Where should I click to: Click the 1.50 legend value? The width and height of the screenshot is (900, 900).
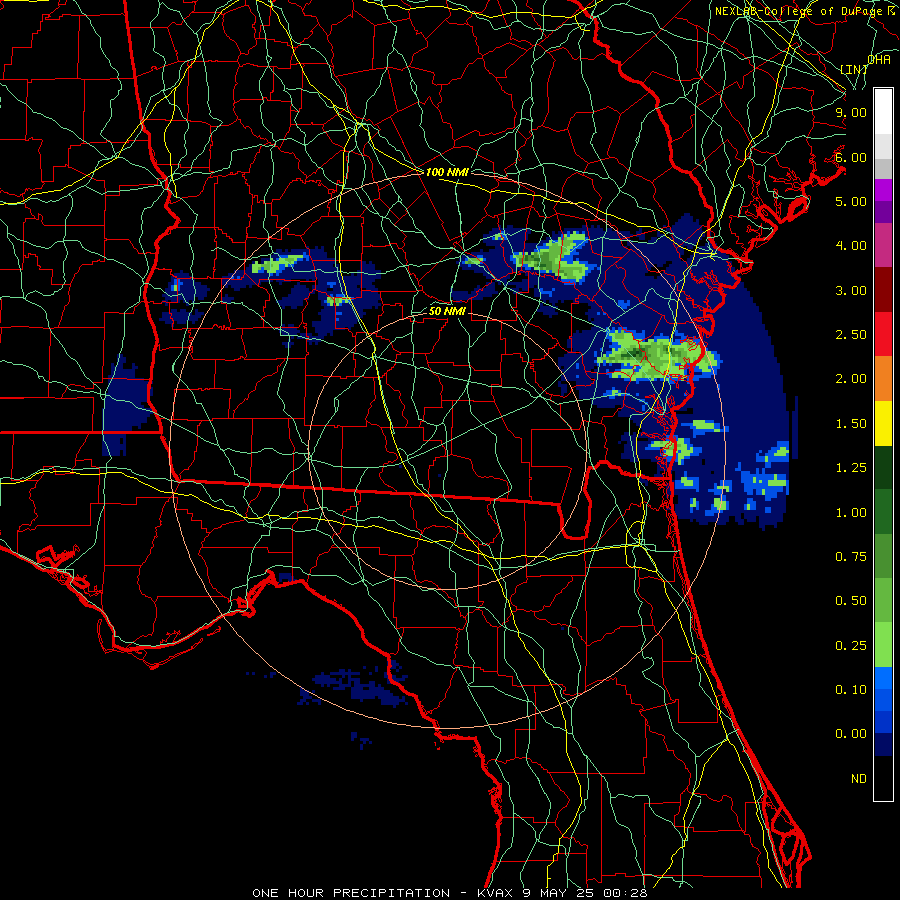[851, 424]
